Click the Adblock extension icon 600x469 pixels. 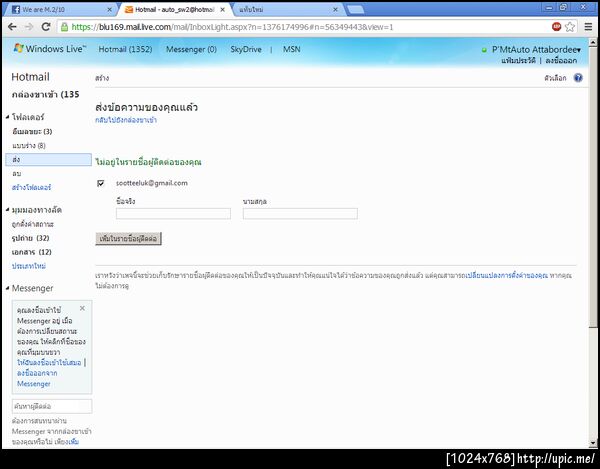point(556,26)
